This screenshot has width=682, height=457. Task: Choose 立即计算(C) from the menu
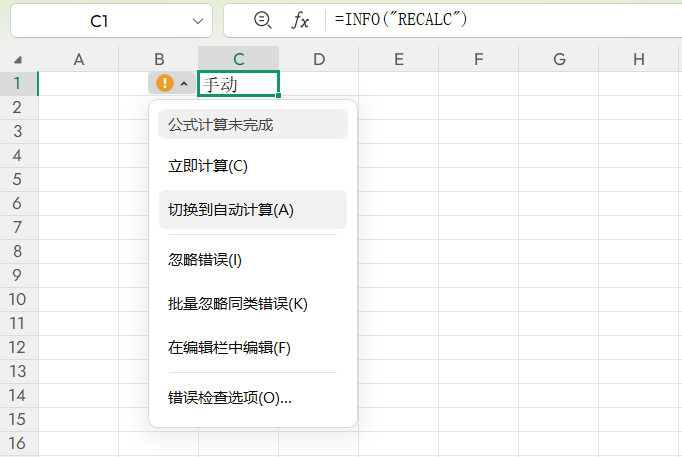tap(253, 166)
